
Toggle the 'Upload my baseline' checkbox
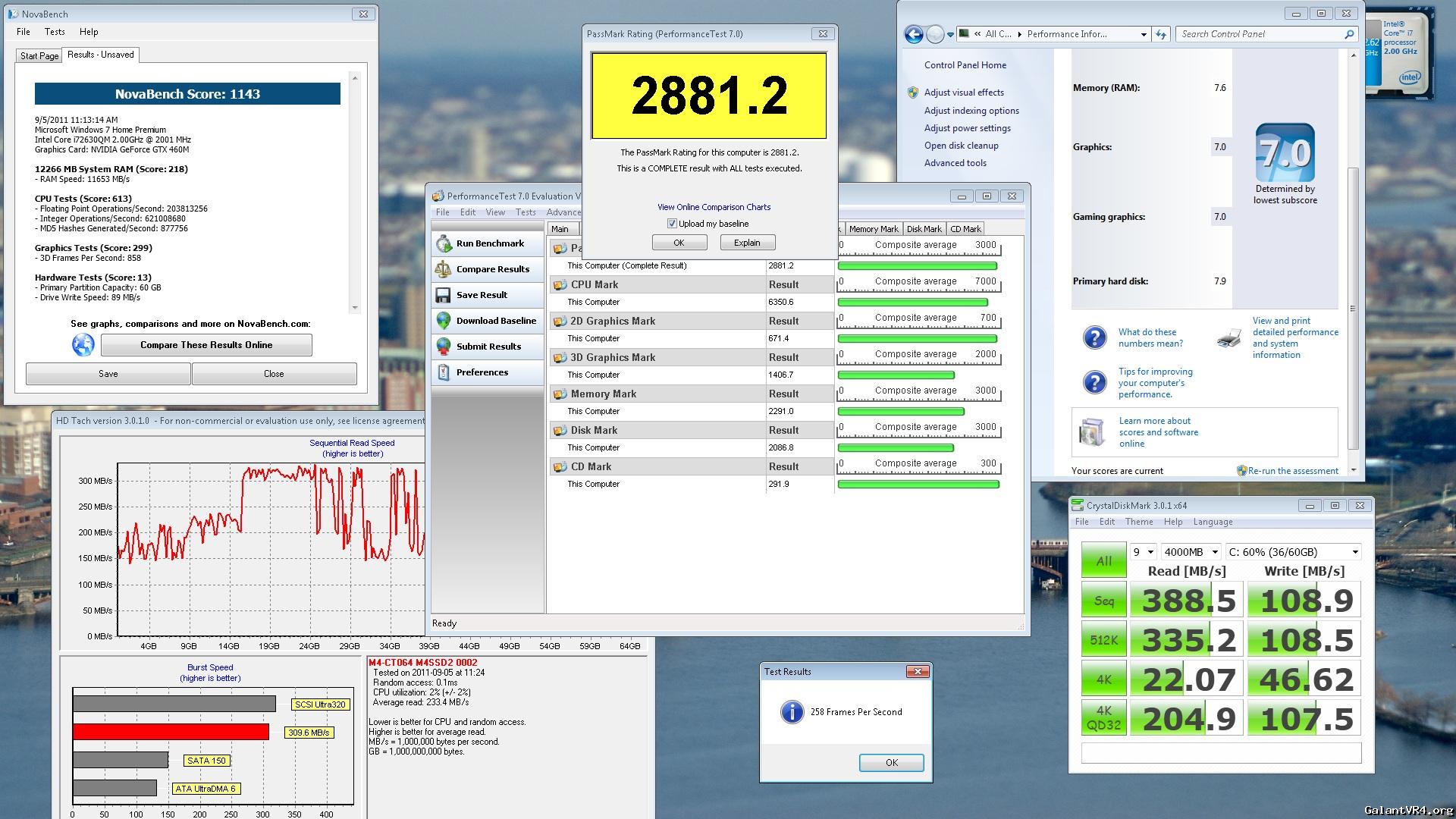[x=672, y=224]
